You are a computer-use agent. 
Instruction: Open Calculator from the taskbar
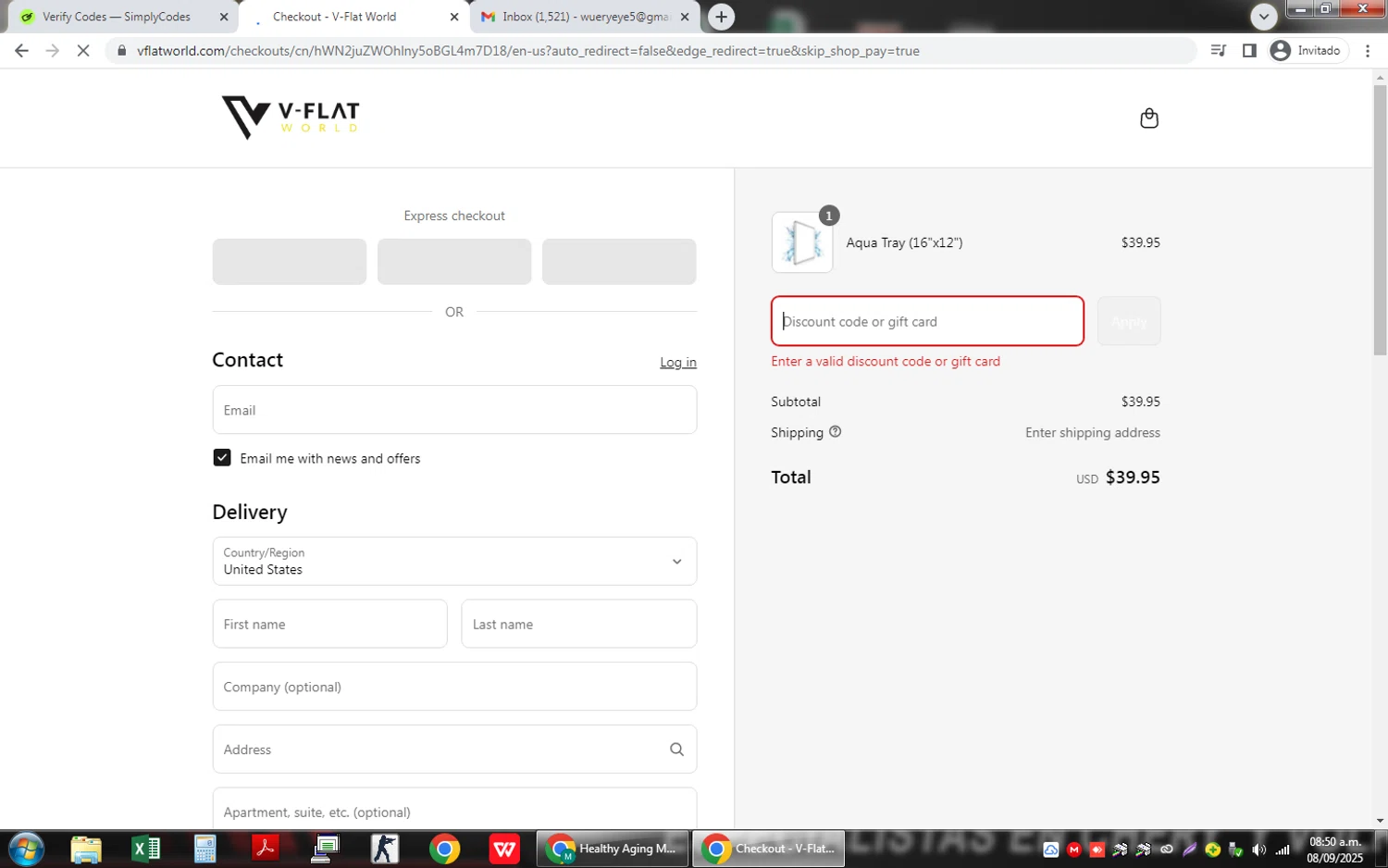click(204, 849)
